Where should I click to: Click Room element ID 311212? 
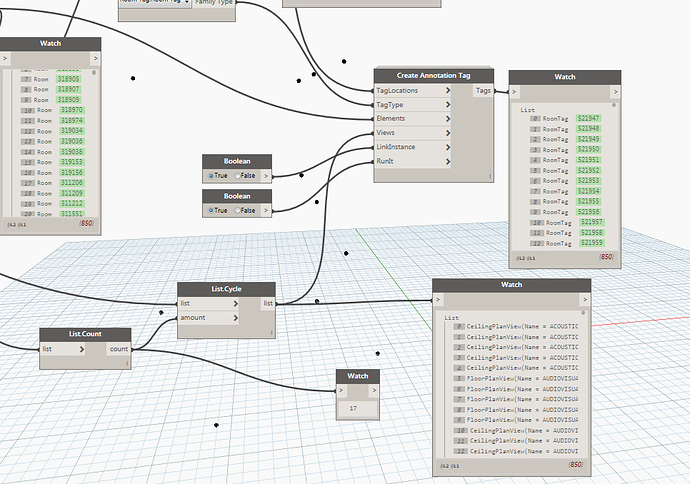tap(72, 203)
